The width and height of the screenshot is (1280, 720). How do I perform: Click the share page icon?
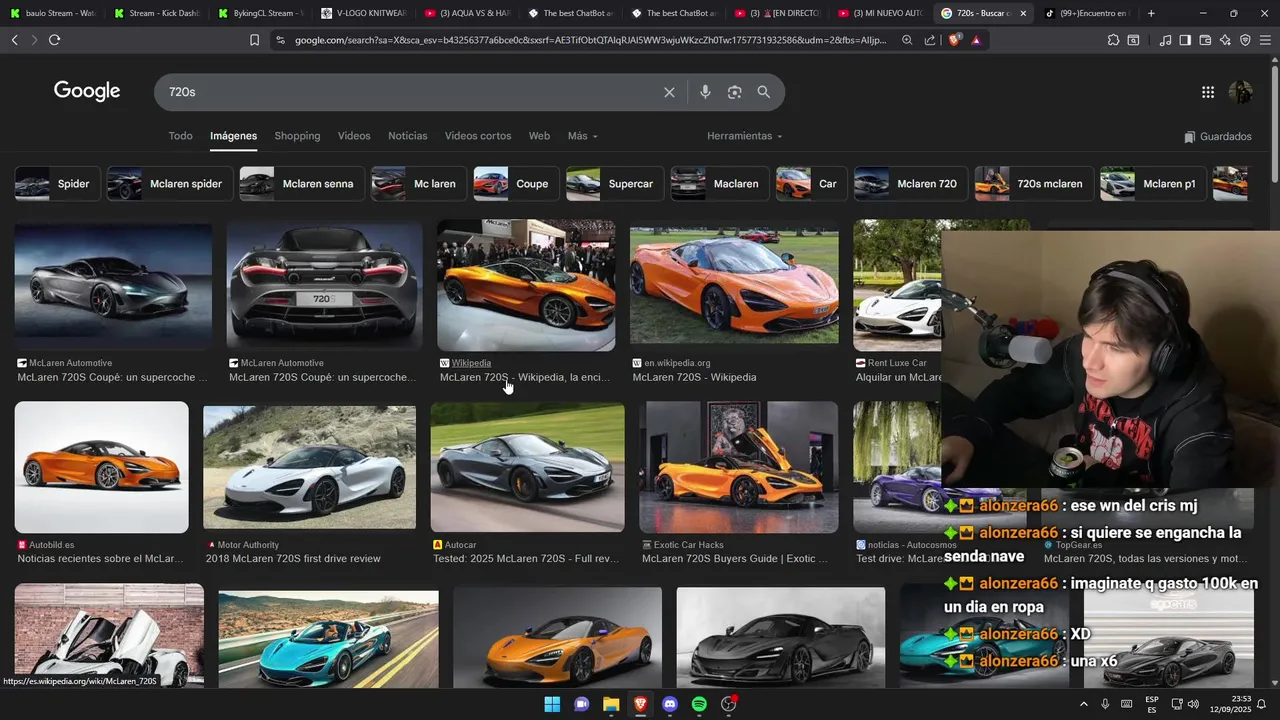[x=930, y=40]
